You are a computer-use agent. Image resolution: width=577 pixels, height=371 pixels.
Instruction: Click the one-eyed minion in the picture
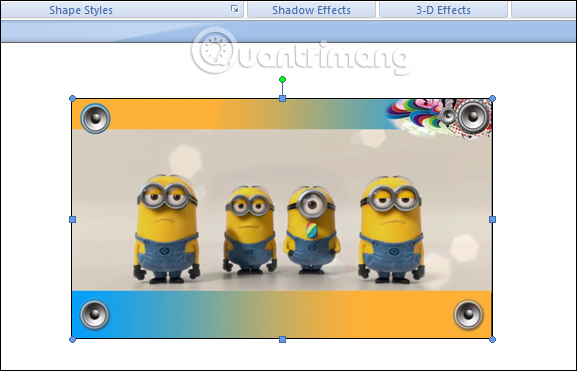coord(311,230)
